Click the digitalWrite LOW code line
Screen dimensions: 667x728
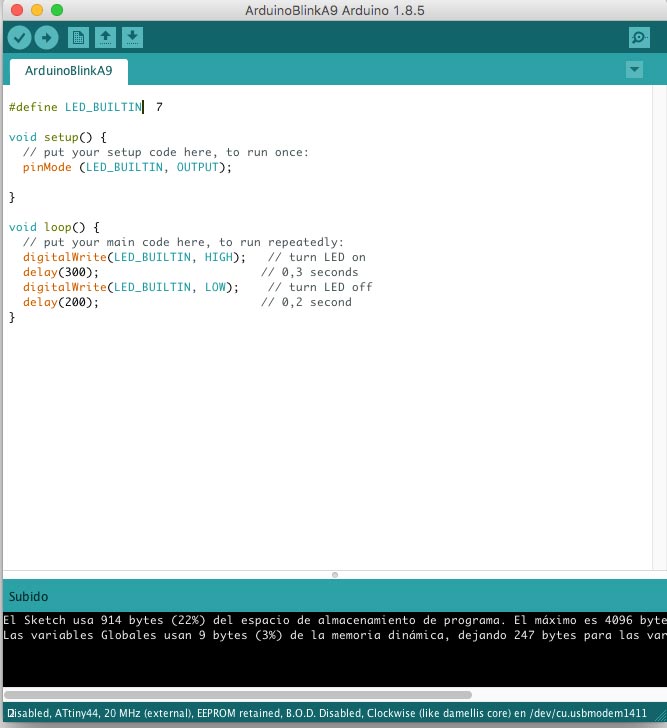pyautogui.click(x=131, y=287)
